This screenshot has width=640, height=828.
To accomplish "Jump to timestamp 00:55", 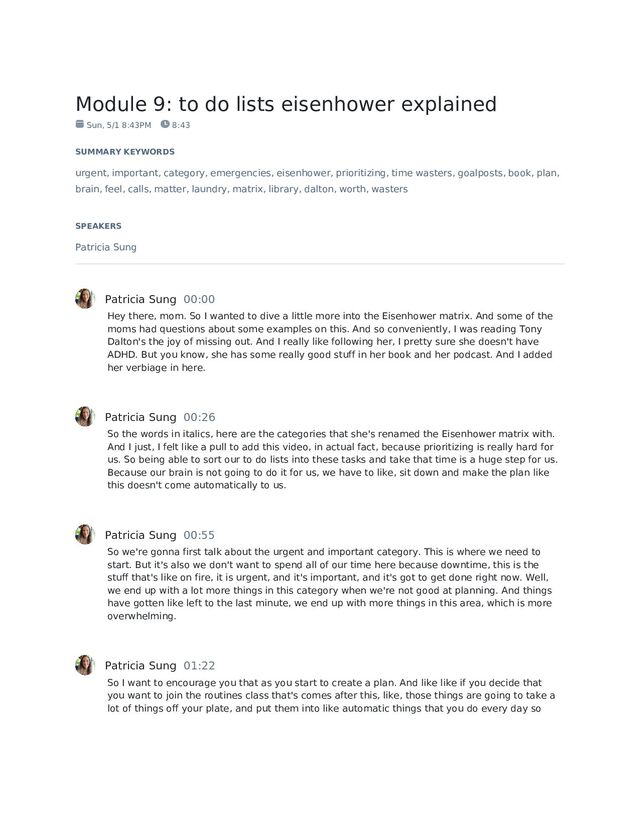I will click(199, 535).
